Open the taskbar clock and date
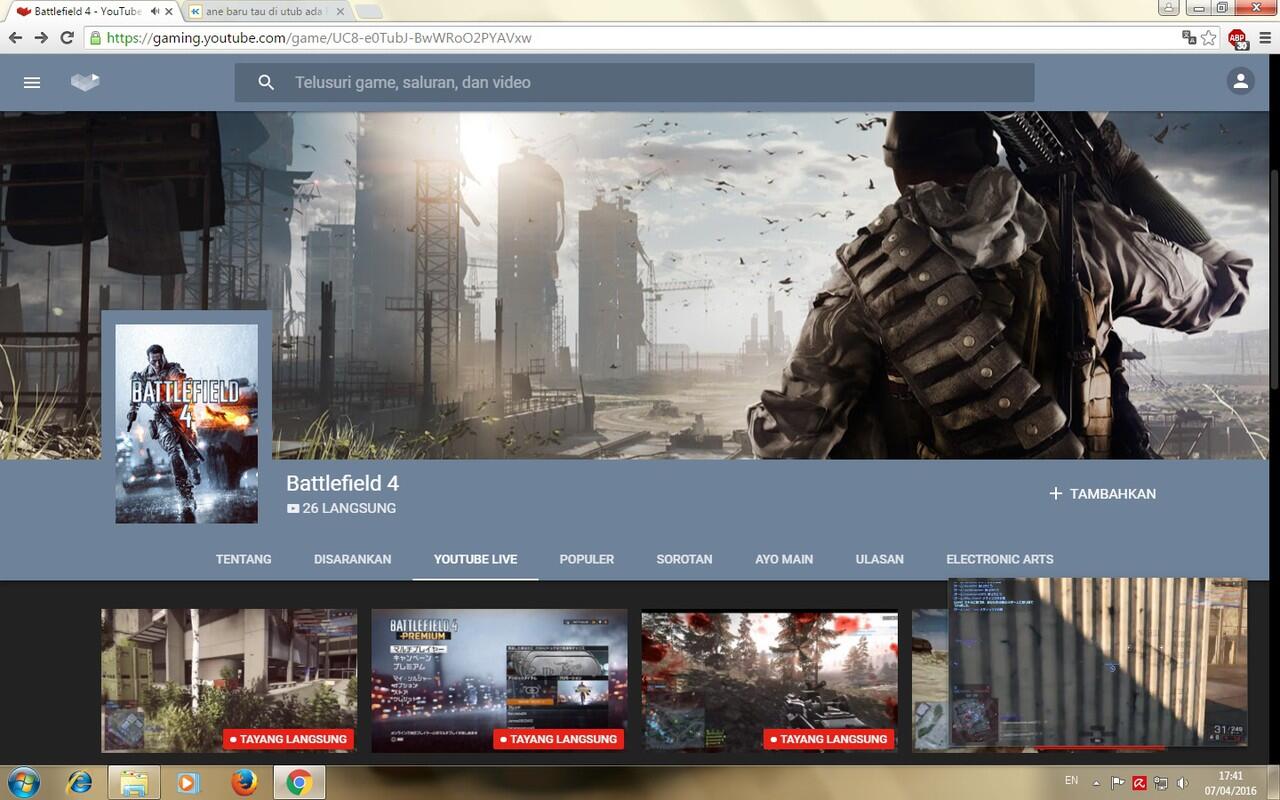 click(1230, 783)
